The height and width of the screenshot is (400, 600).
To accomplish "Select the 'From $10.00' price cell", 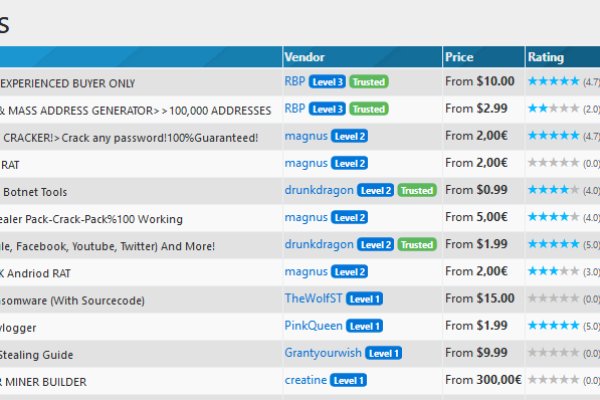I will [480, 81].
